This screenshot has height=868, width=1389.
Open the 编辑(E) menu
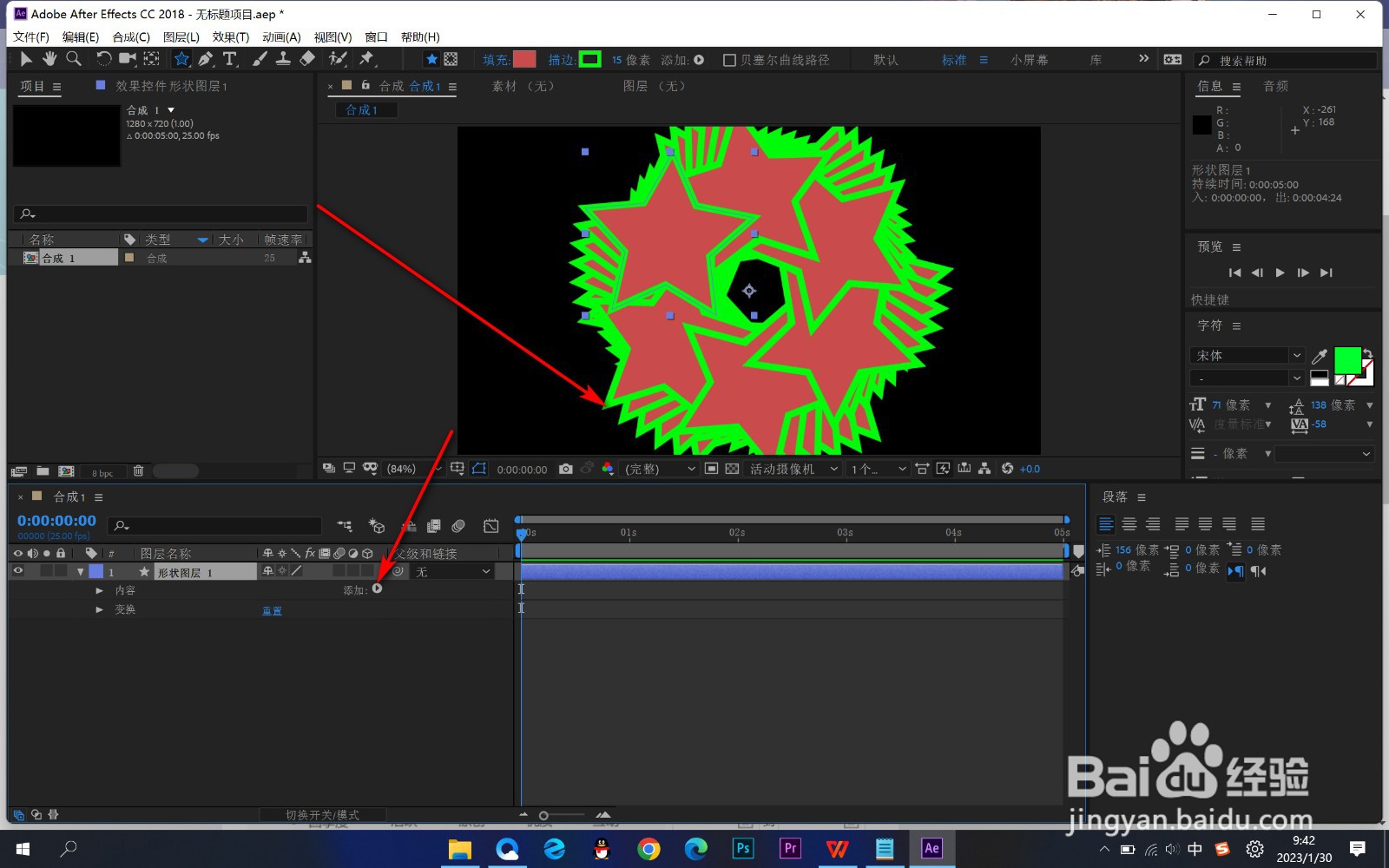coord(81,37)
